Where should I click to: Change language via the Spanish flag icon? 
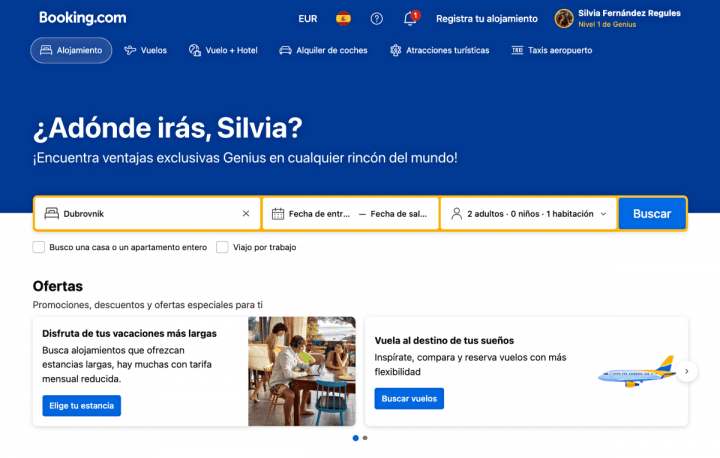click(343, 19)
